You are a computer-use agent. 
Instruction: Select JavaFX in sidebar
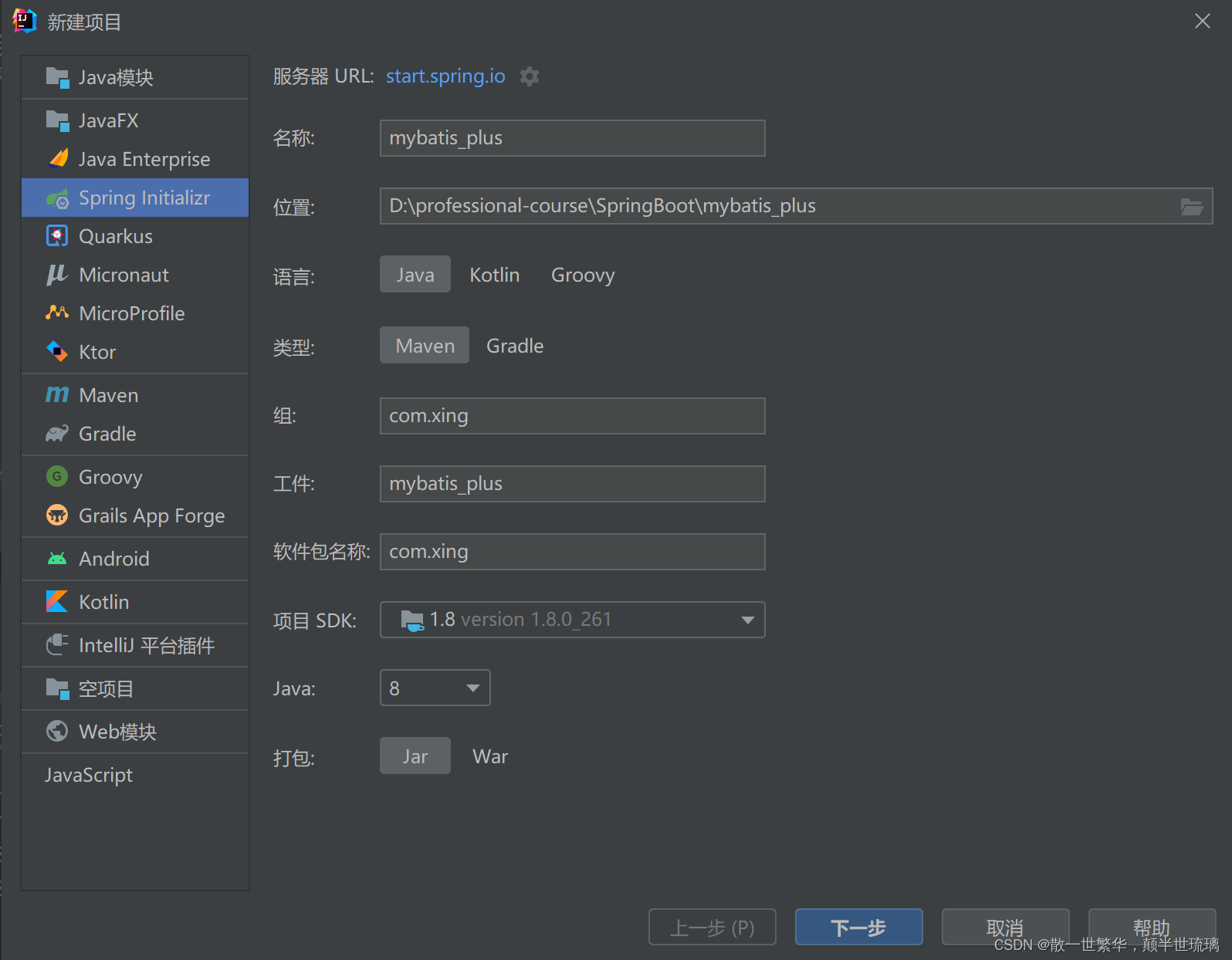tap(135, 120)
